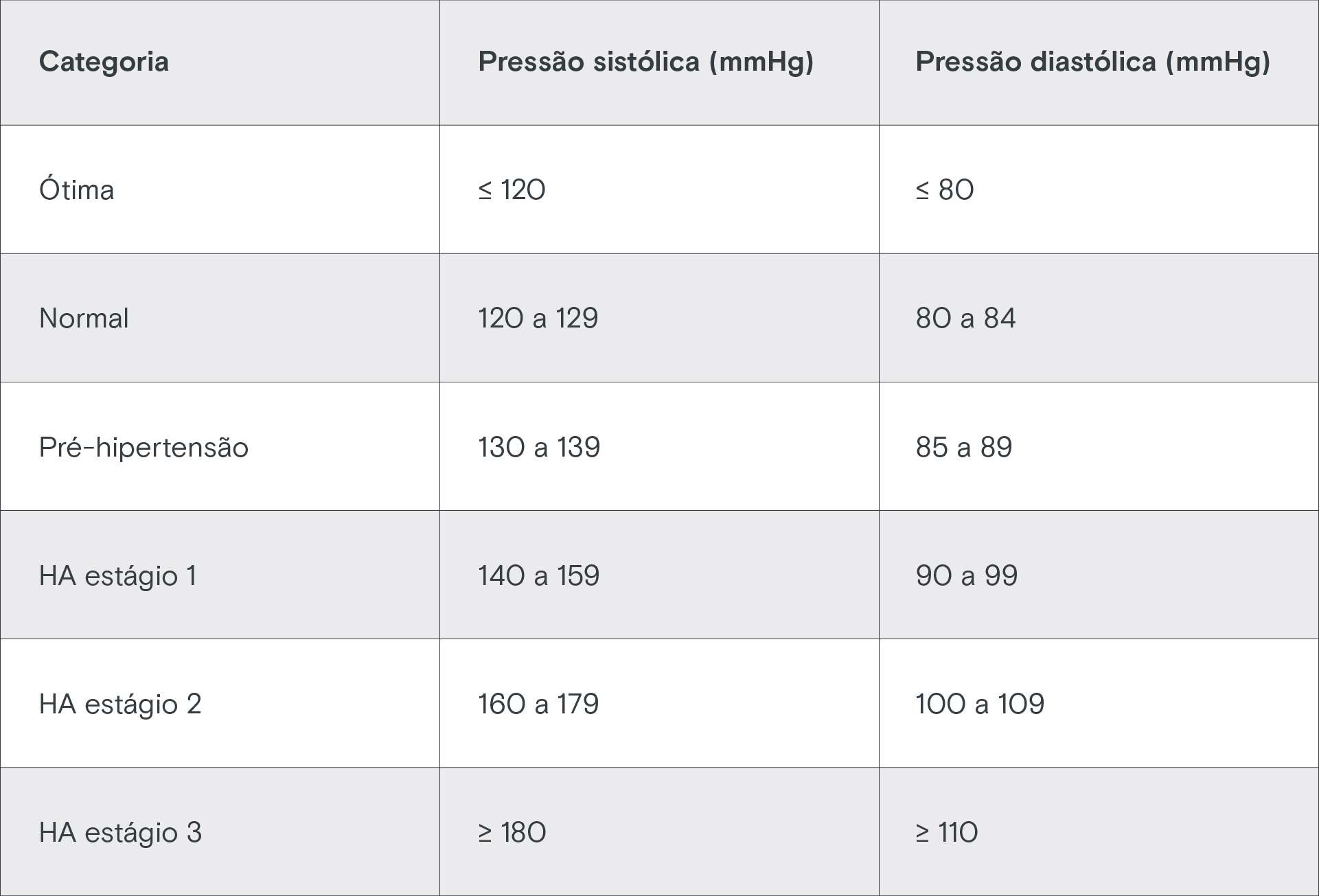
Task: Click the ≤ 120 systolic value
Action: point(512,189)
